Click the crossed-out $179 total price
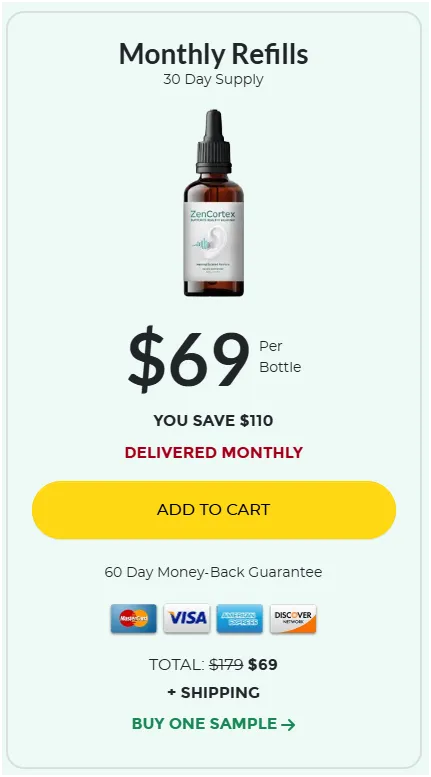 click(x=226, y=665)
